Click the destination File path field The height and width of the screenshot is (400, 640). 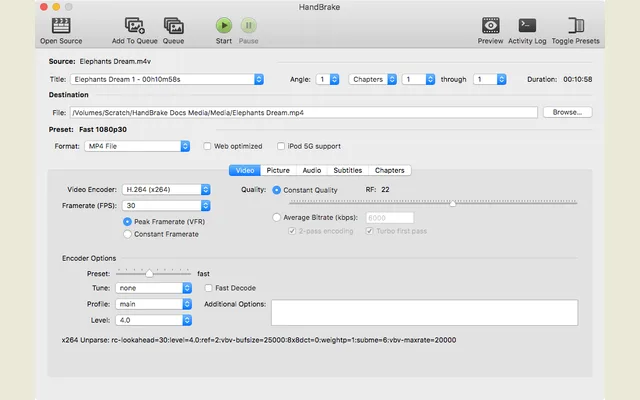tap(304, 113)
